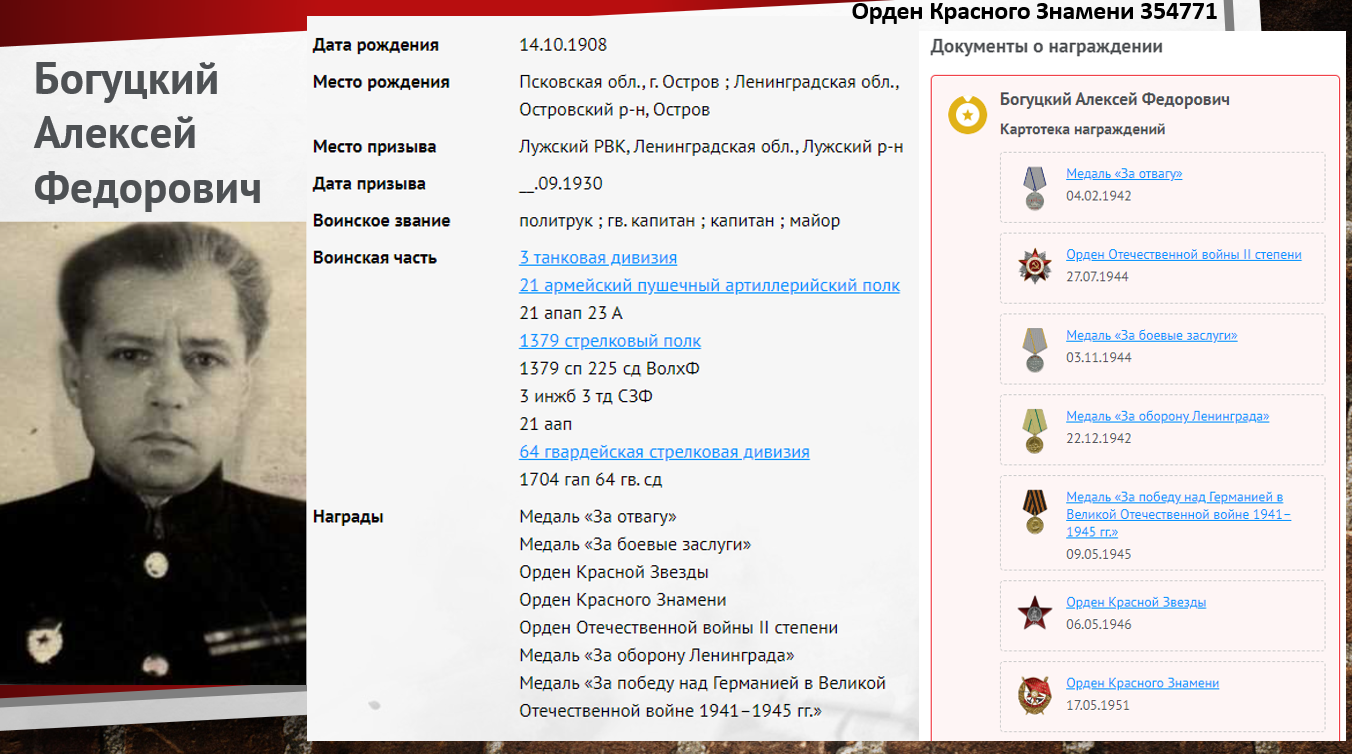
Task: Open Медаль «За боевые заслуги» document link
Action: coord(1152,336)
